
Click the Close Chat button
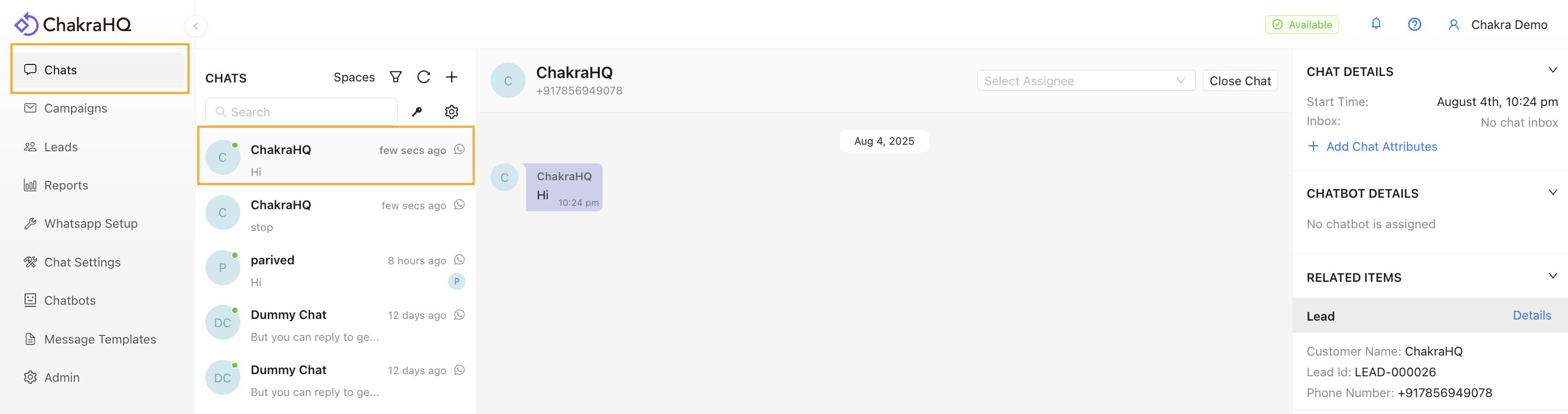point(1240,80)
